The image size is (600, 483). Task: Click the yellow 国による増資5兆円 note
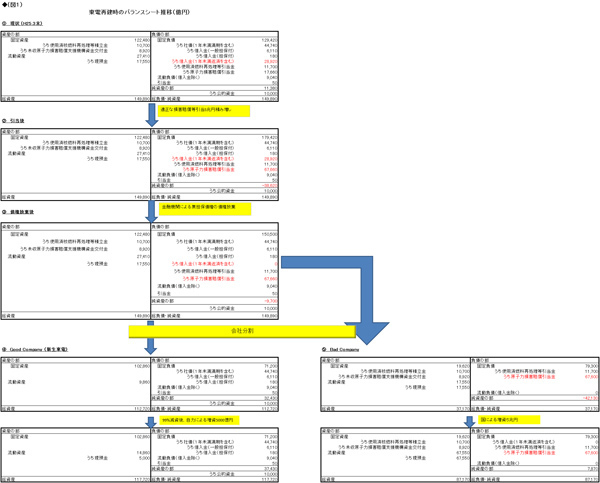[x=509, y=420]
